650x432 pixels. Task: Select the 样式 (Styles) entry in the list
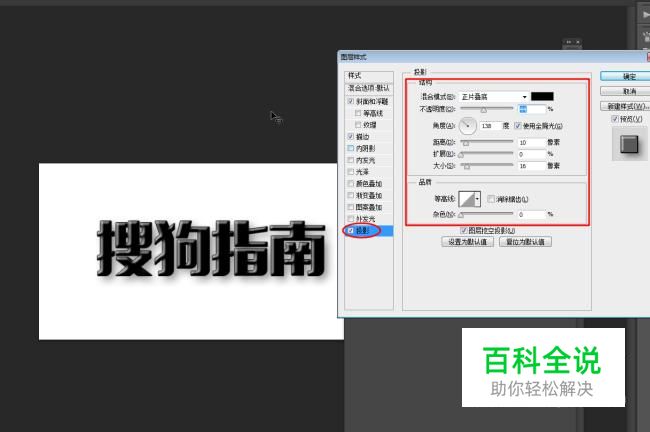(369, 76)
